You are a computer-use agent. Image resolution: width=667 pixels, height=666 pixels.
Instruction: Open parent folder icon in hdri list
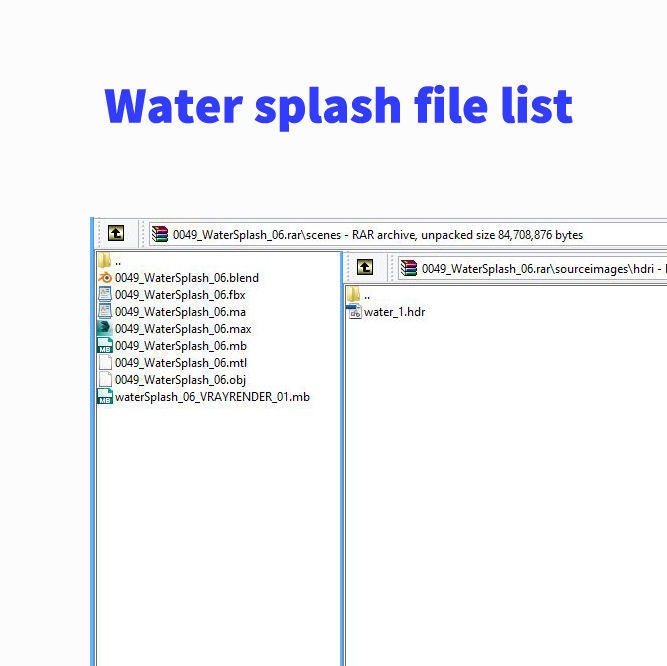coord(353,294)
